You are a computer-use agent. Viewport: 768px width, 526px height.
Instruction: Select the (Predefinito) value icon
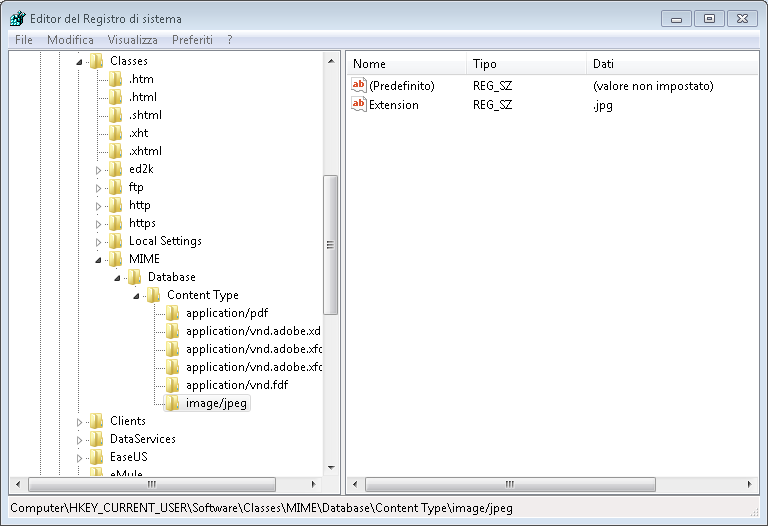tap(359, 85)
